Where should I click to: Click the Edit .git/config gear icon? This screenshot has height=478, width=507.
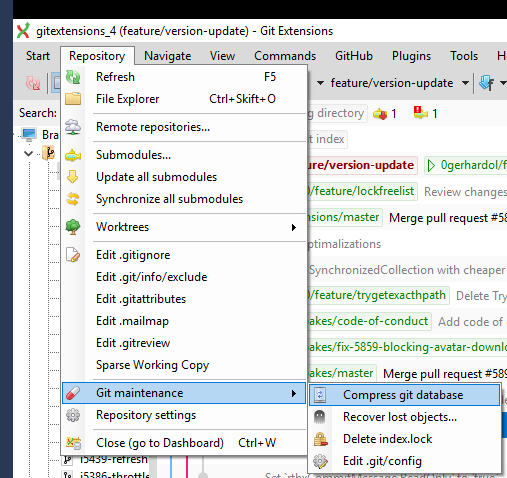point(320,461)
